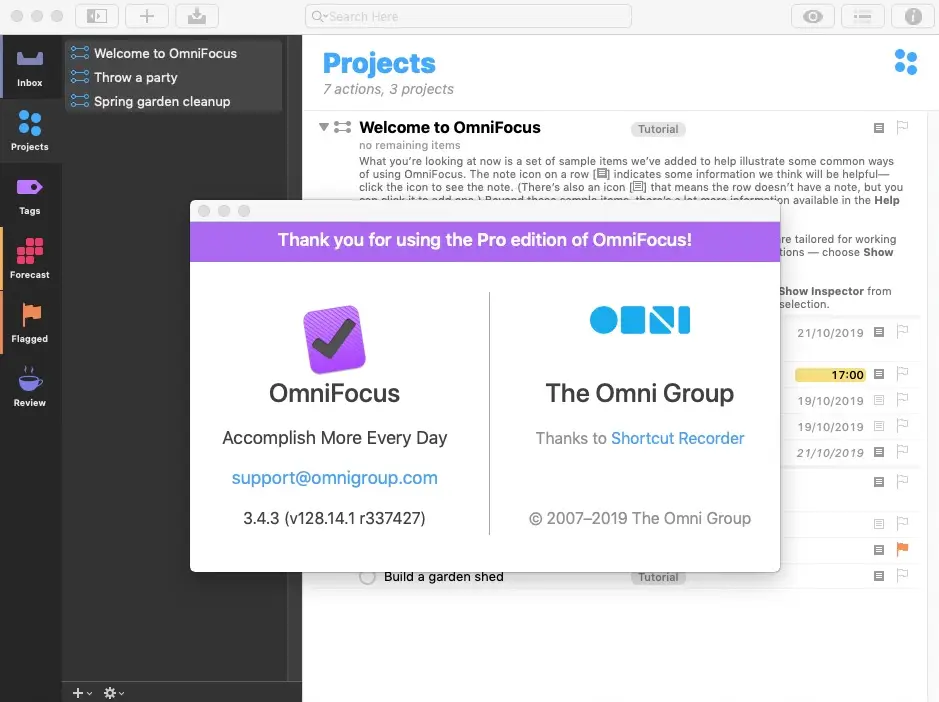Click the Omni Group logo in About window

[x=640, y=320]
